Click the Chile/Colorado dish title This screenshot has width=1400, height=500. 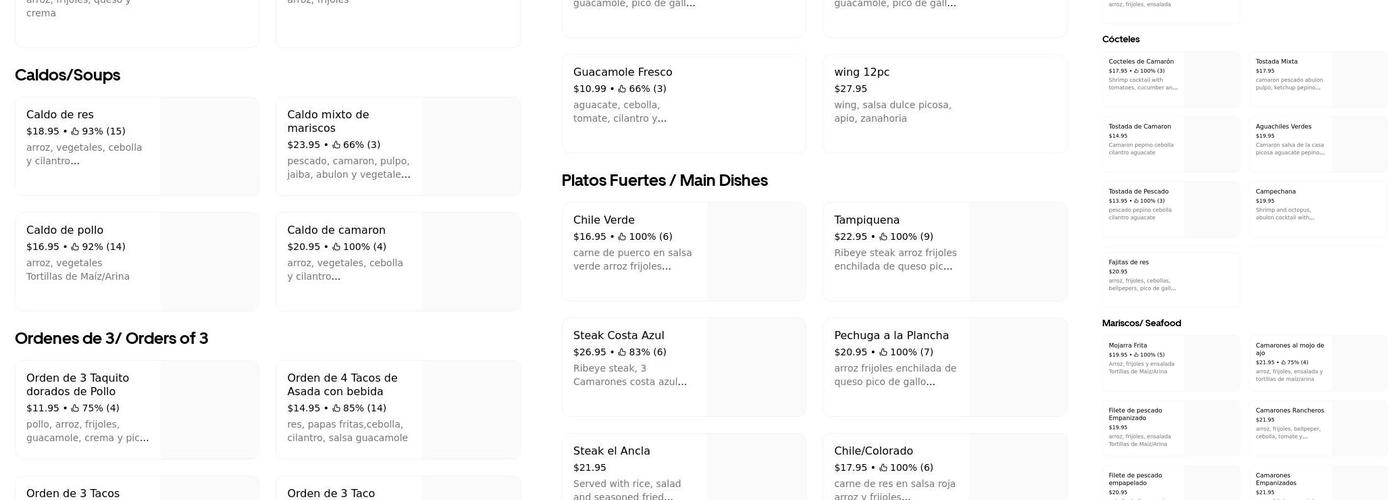point(873,451)
